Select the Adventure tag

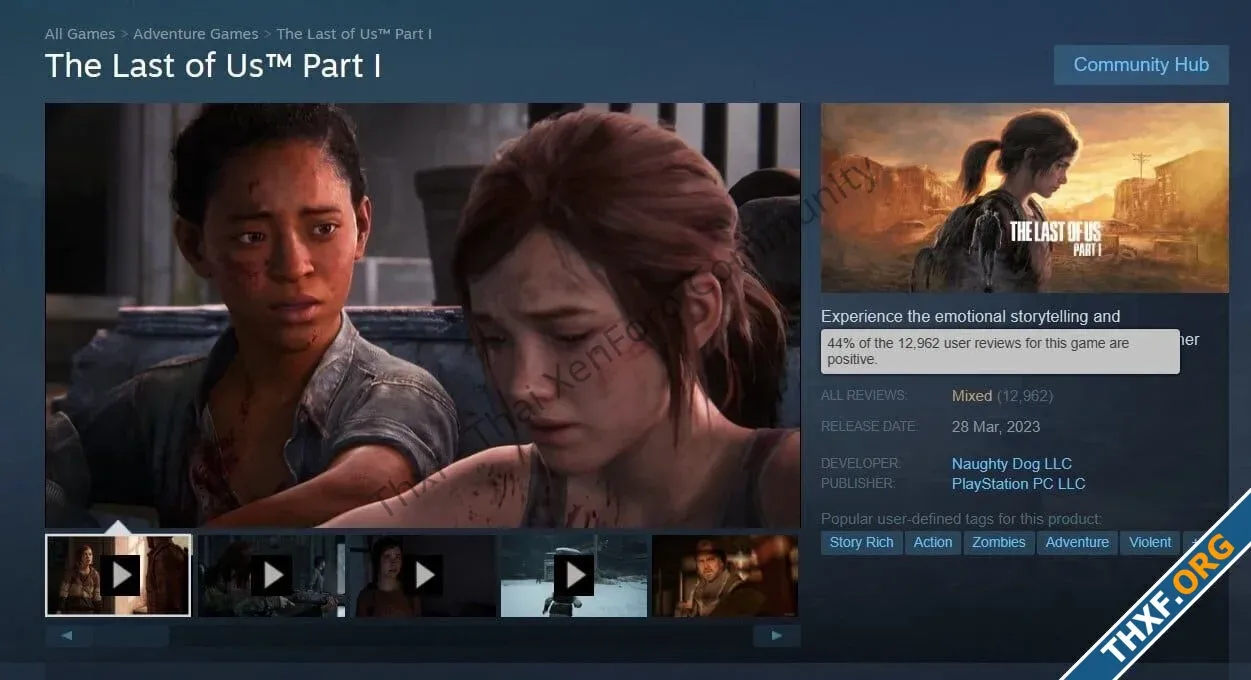coord(1077,542)
